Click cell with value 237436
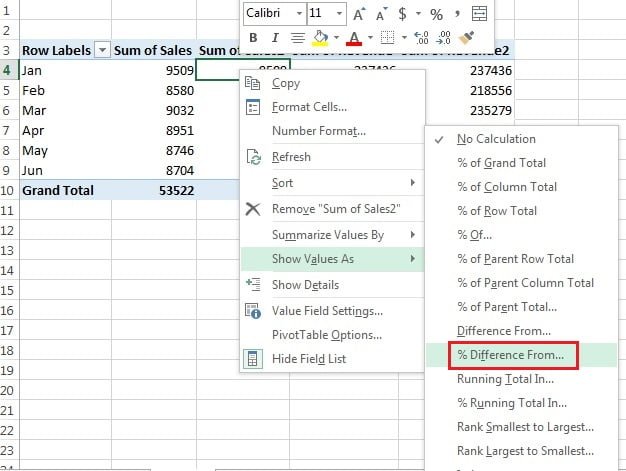 click(456, 70)
